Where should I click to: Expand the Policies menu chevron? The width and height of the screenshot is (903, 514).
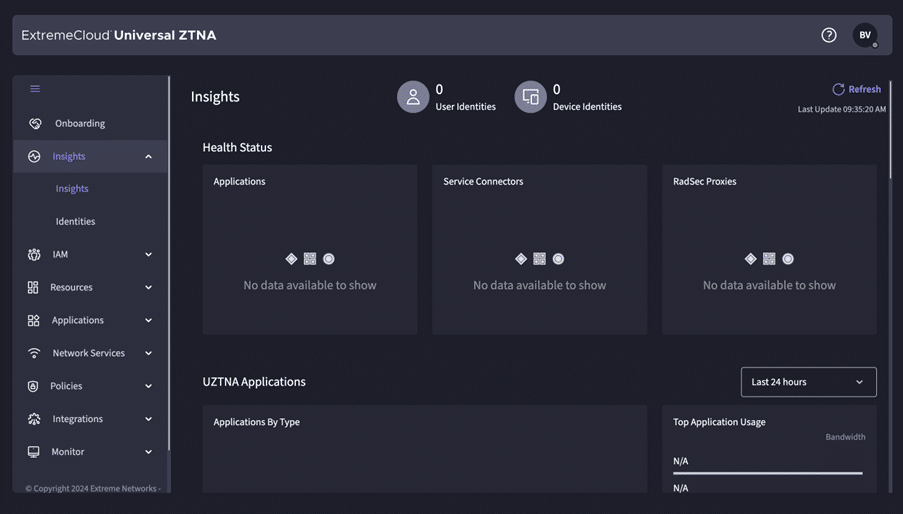(x=149, y=386)
